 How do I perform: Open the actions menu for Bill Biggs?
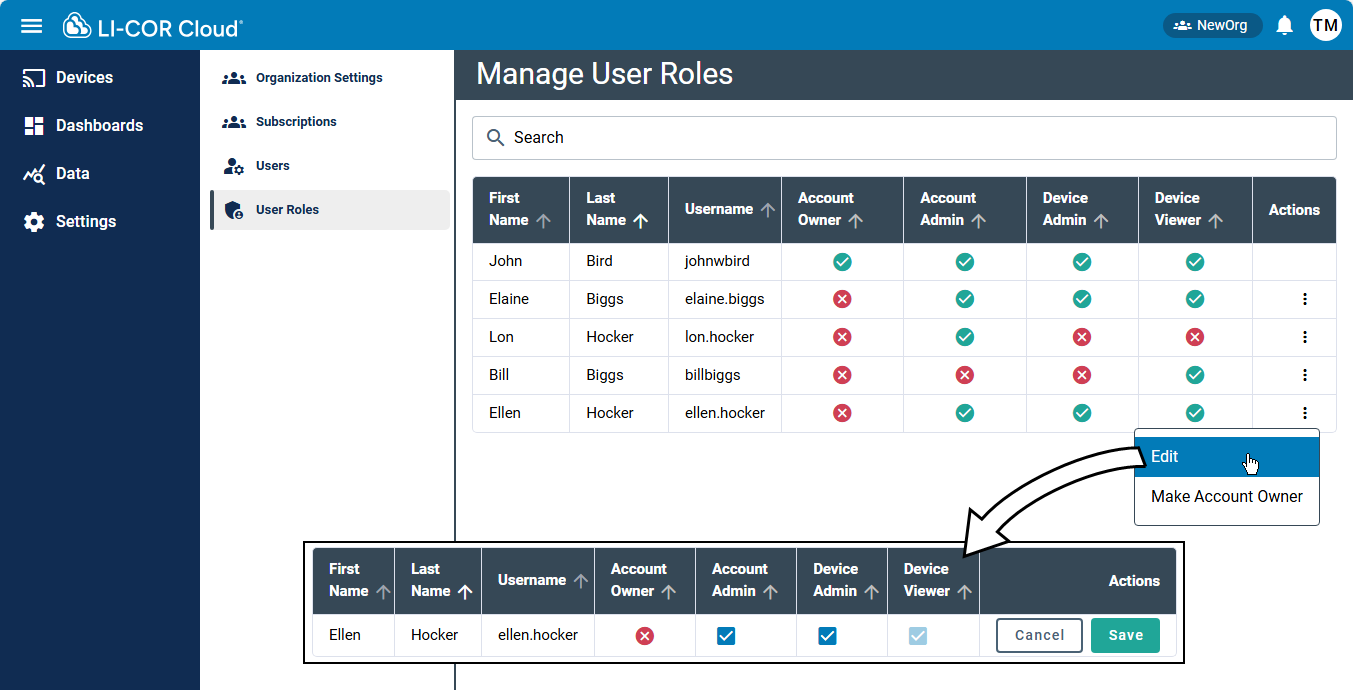pyautogui.click(x=1304, y=375)
